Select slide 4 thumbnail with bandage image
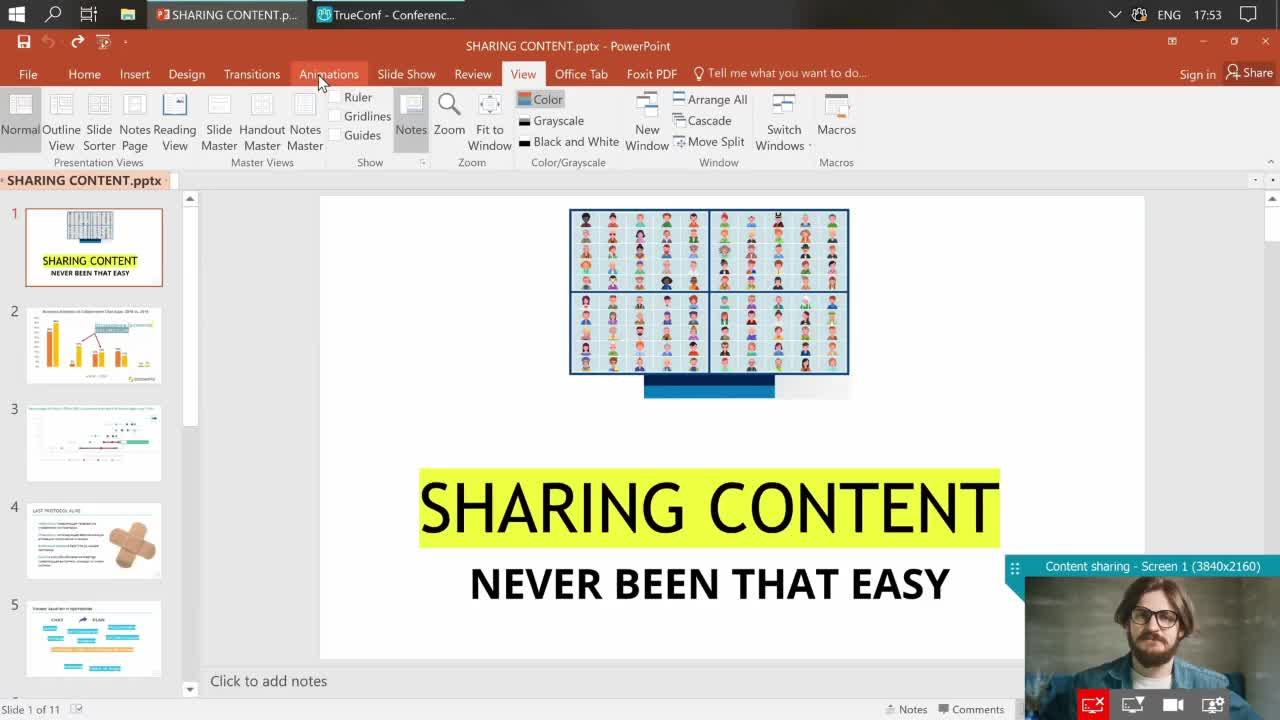Screen dimensions: 1280x720 coord(94,541)
